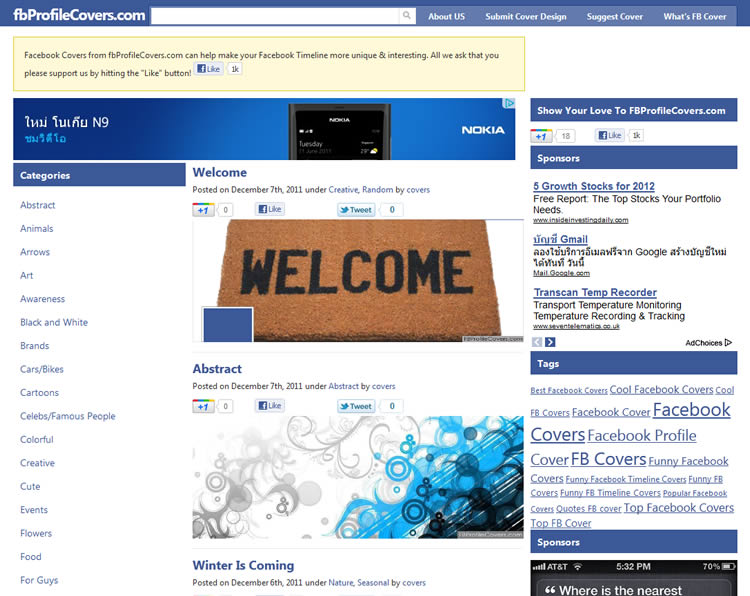Open the Suggest Cover menu item
Viewport: 750px width, 596px height.
click(615, 17)
